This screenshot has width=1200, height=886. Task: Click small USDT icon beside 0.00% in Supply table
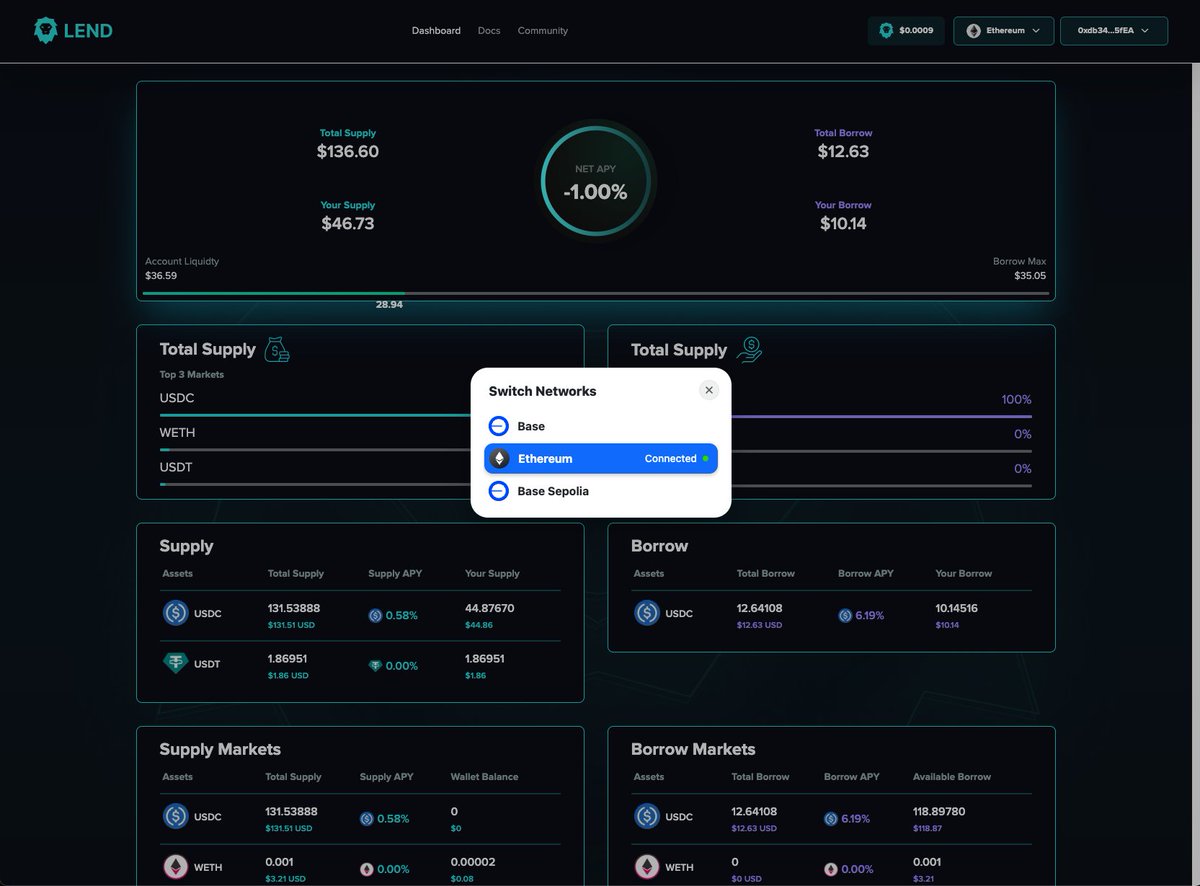pos(375,666)
